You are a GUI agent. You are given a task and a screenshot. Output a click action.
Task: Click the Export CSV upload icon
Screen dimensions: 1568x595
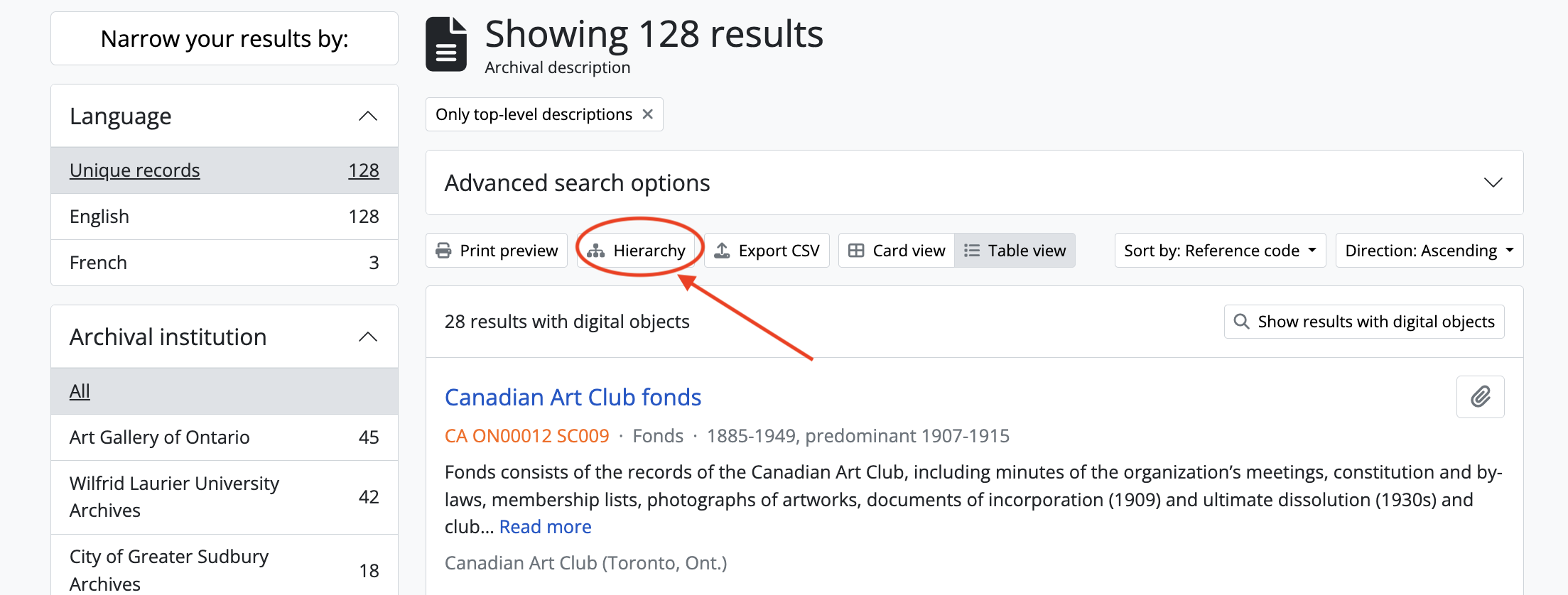tap(722, 251)
